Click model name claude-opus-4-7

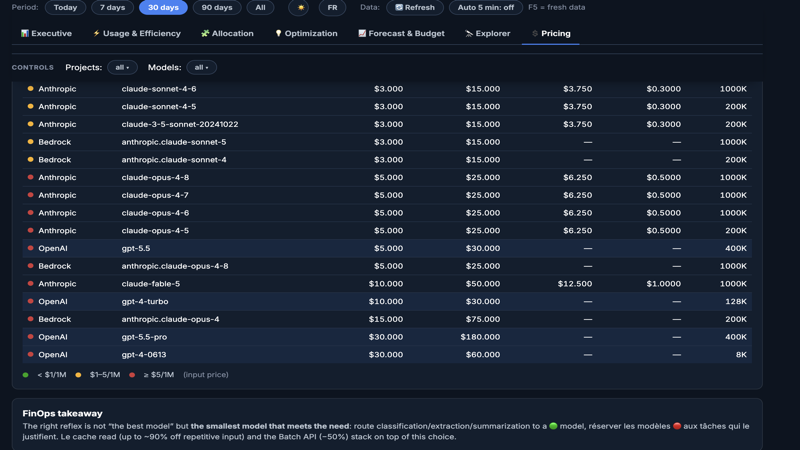[x=155, y=195]
